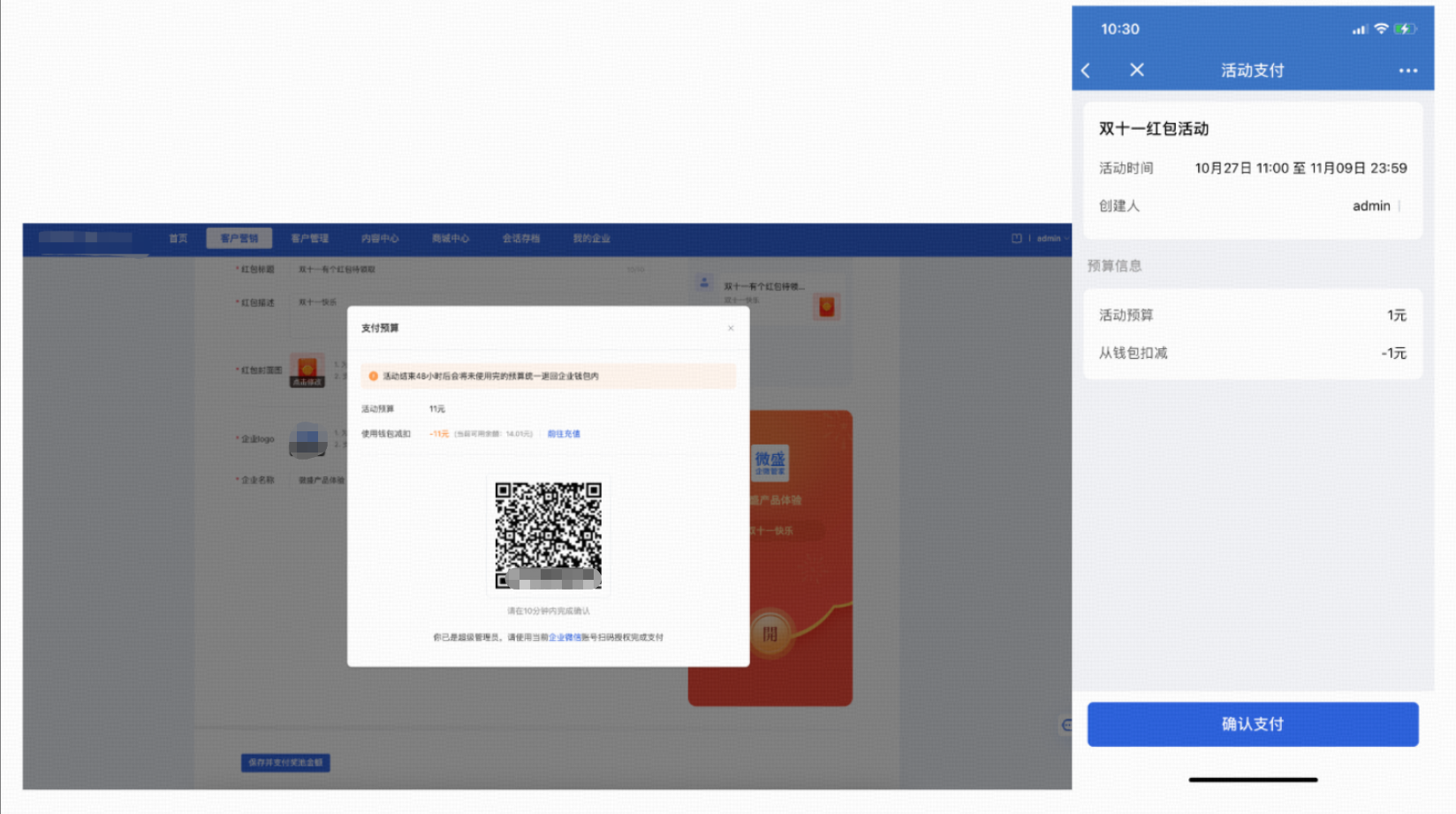
Task: Tap the 活动预算 1元 row
Action: (x=1253, y=316)
